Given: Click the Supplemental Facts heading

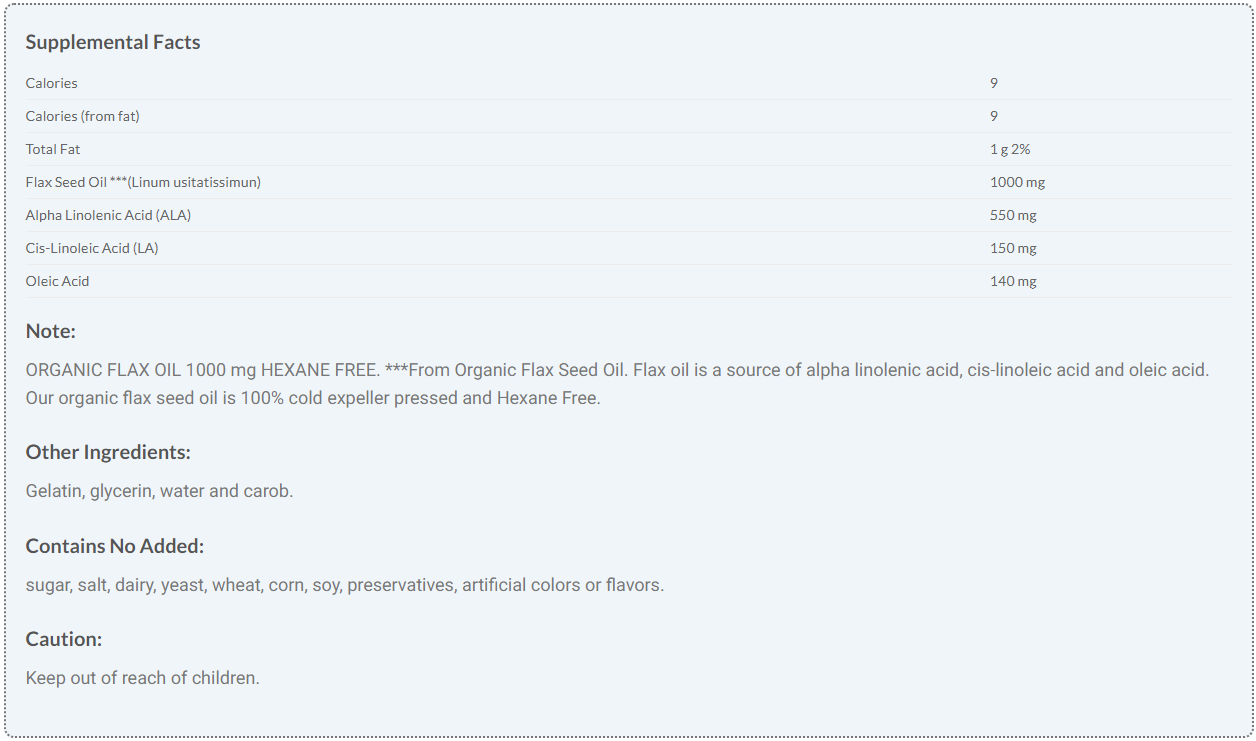Looking at the screenshot, I should click(113, 42).
